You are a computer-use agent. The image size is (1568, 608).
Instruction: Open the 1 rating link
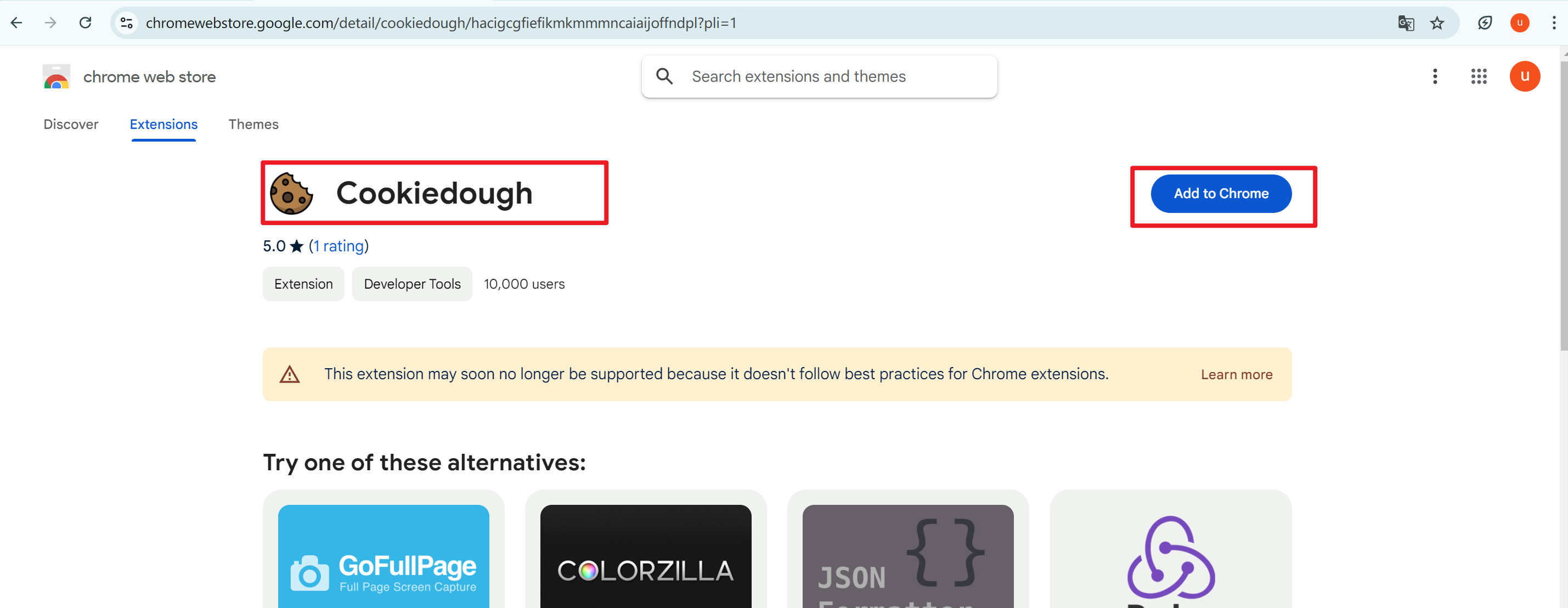(x=339, y=246)
